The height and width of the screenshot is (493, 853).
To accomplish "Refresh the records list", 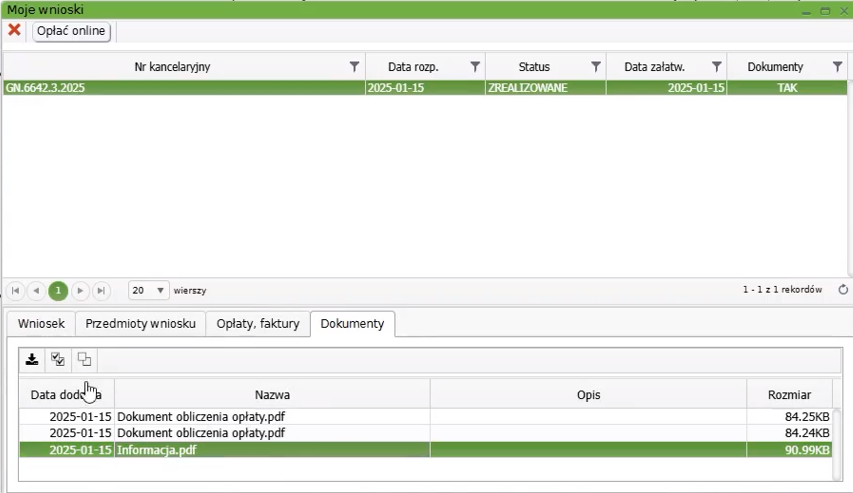I will [843, 290].
